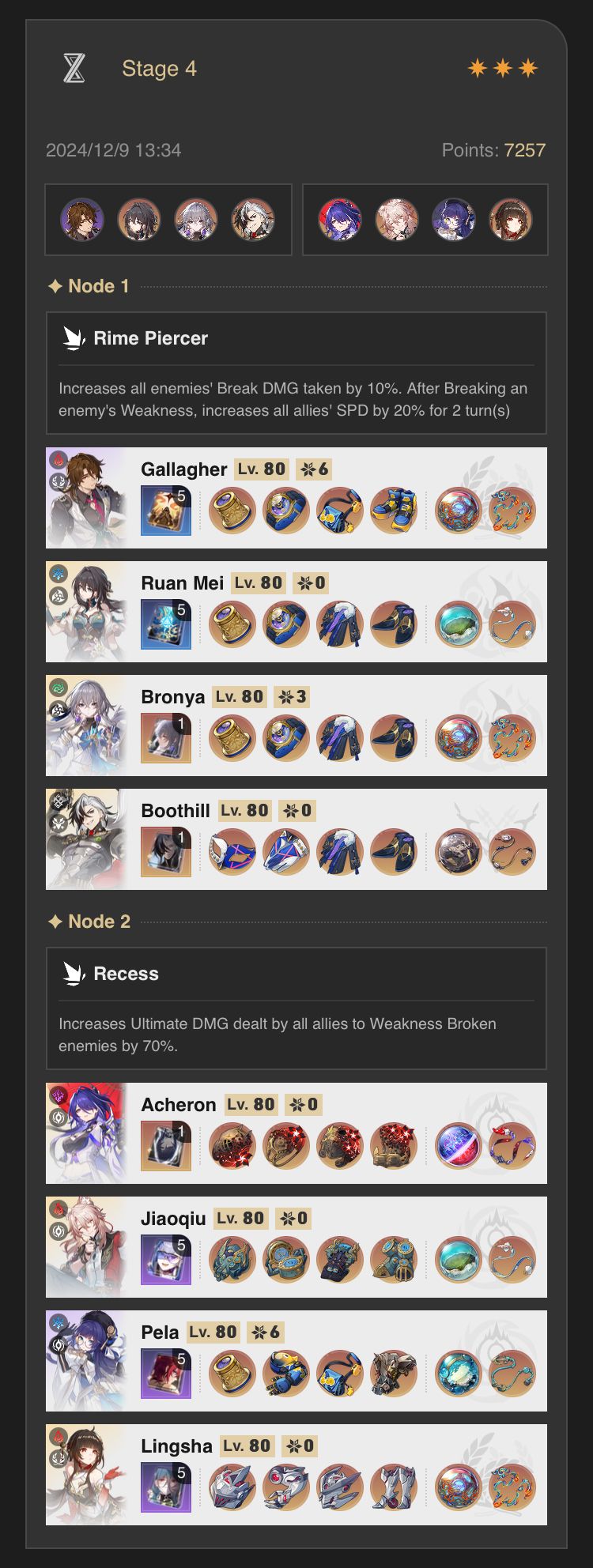Select Acheron avatar in second team
The image size is (593, 1568).
[x=340, y=219]
